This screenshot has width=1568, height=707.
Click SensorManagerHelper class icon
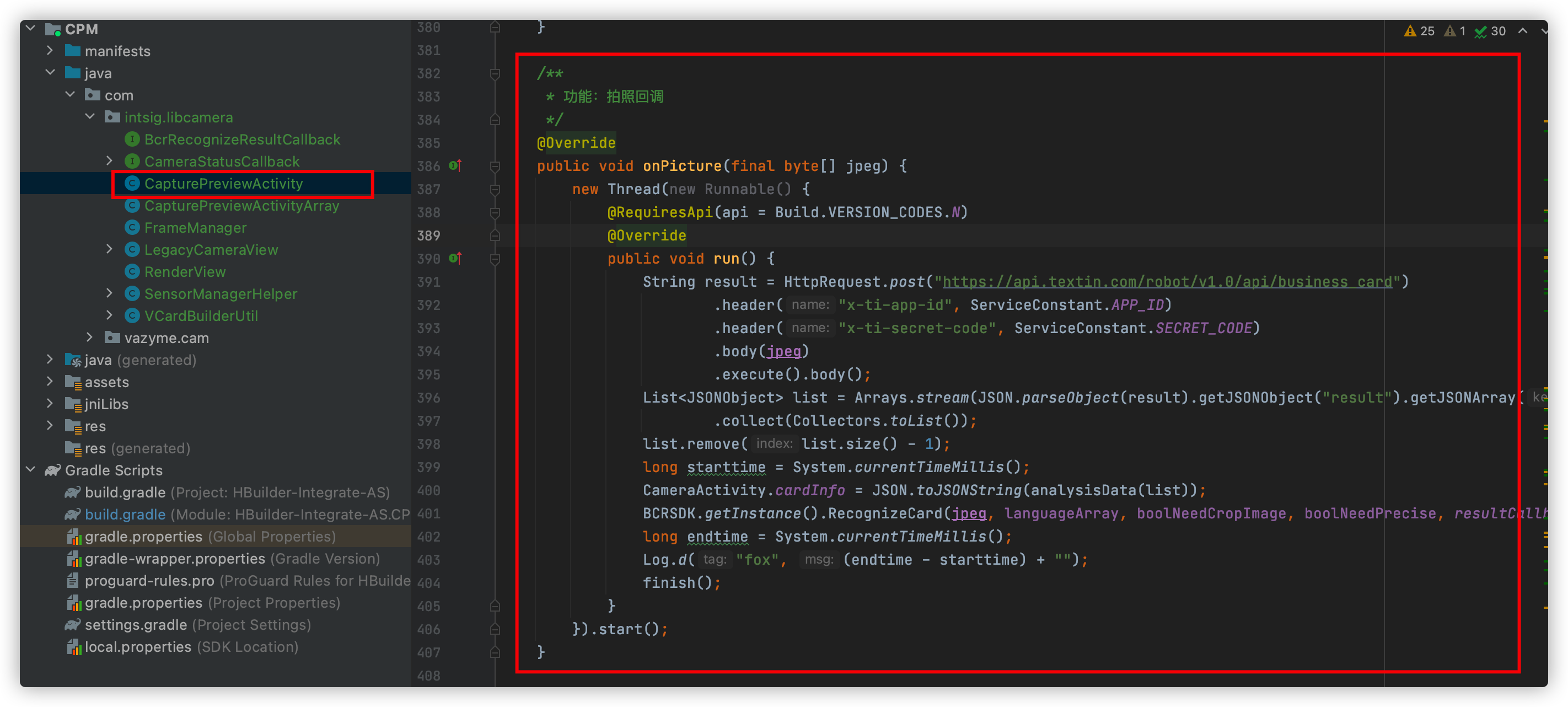132,293
